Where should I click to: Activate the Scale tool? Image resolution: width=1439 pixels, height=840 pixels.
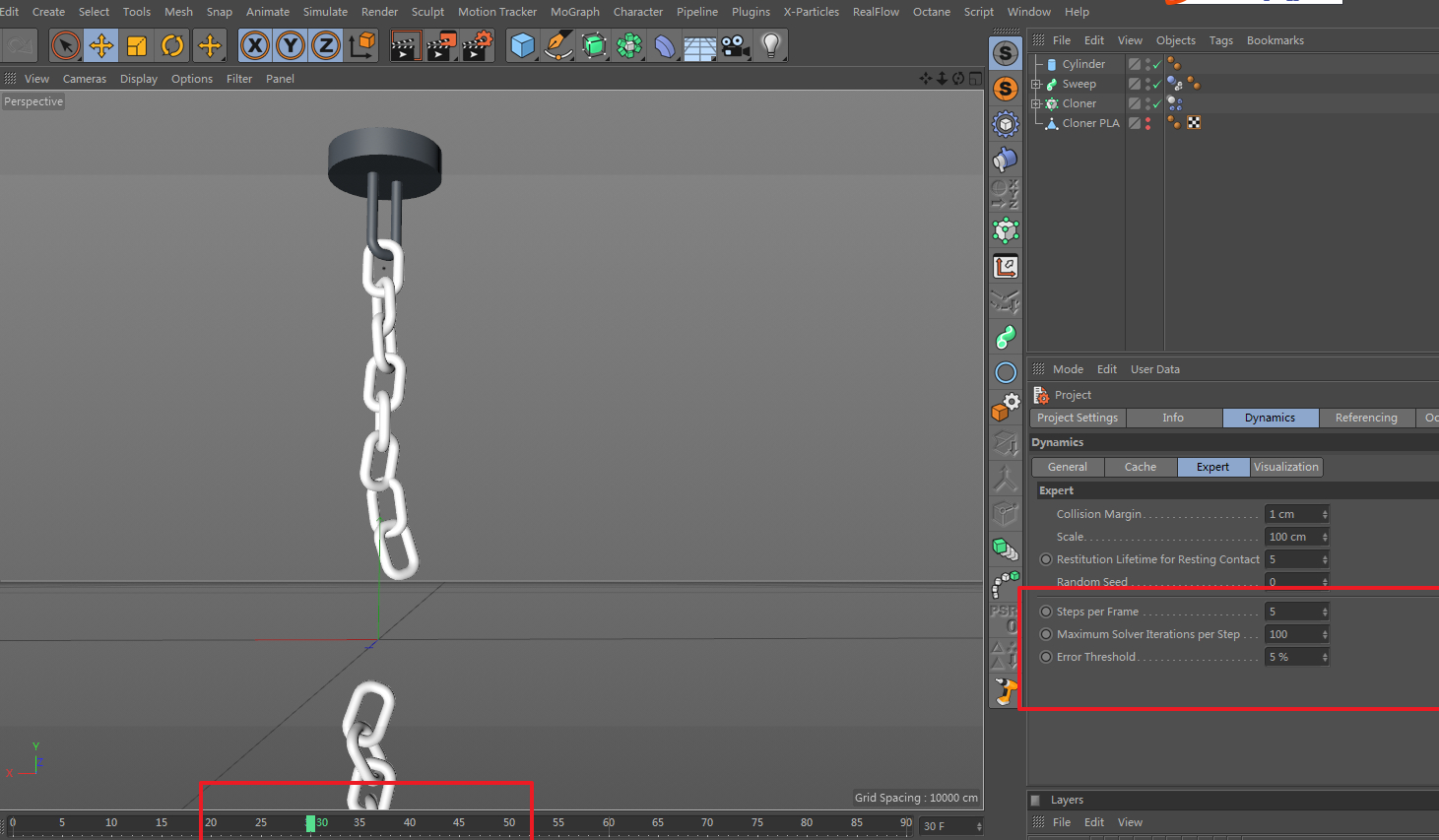(x=137, y=45)
